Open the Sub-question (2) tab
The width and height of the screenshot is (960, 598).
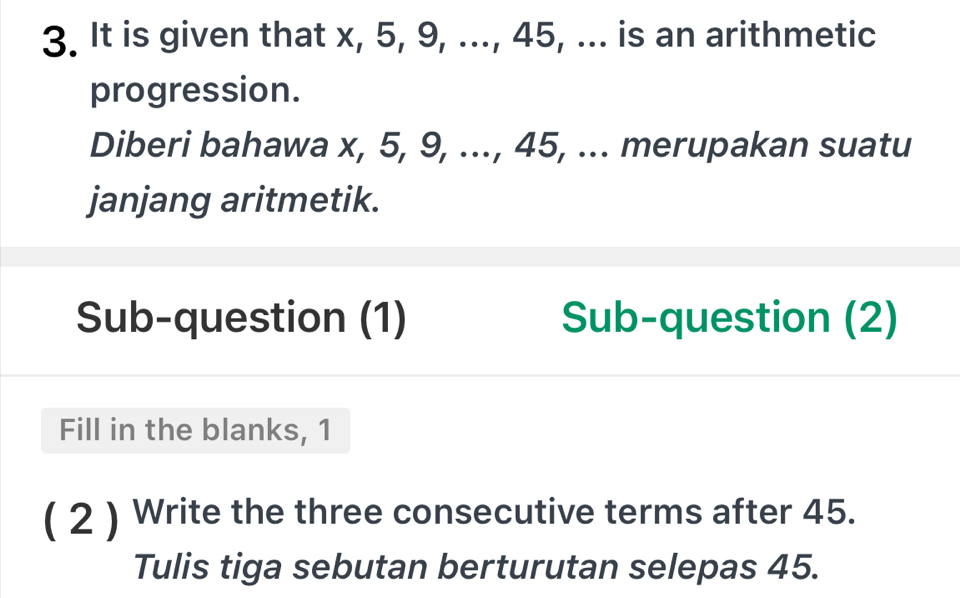[x=729, y=318]
